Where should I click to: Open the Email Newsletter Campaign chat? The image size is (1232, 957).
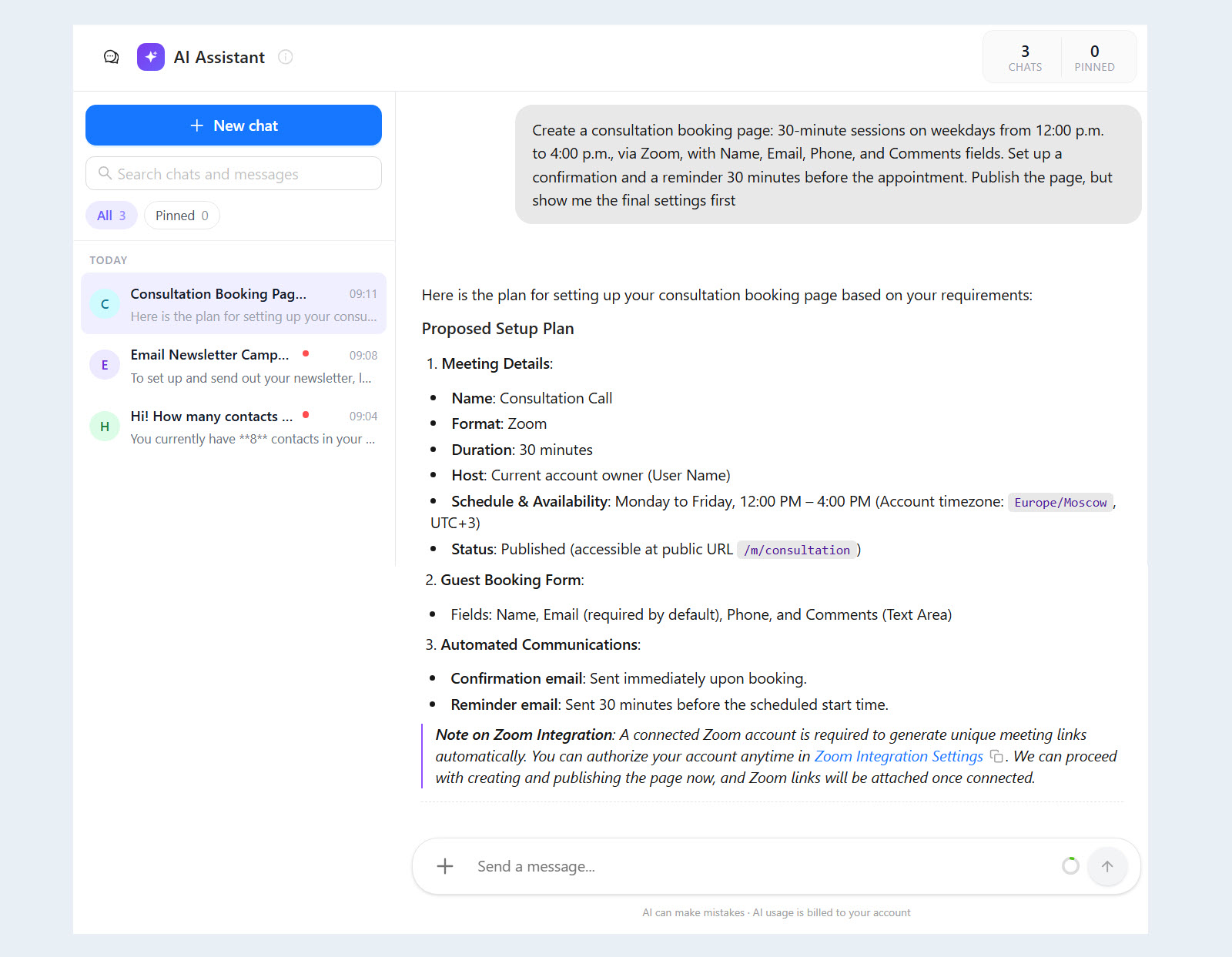pos(233,366)
